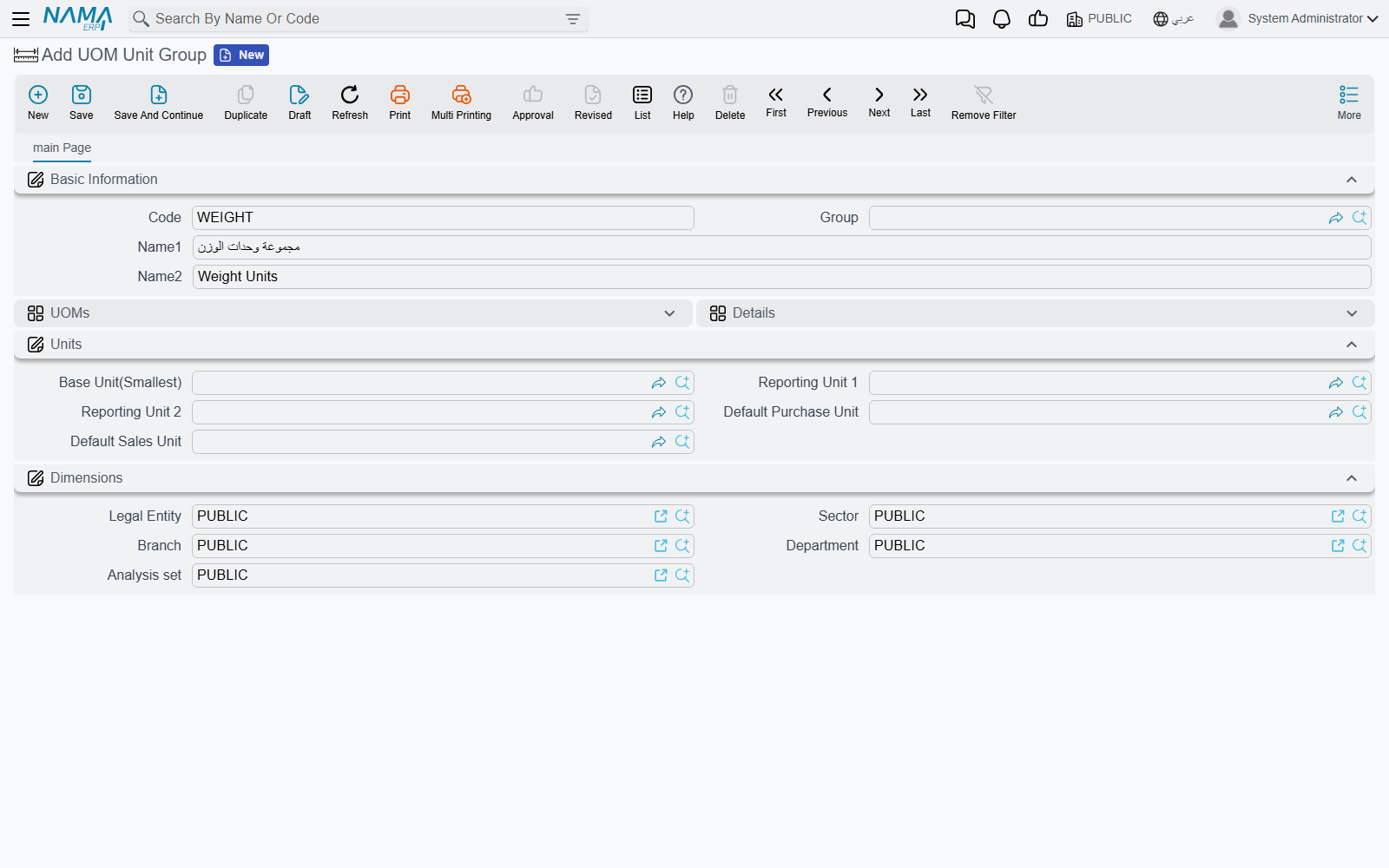
Task: Open Legal Entity PUBLIC in new window
Action: pyautogui.click(x=661, y=516)
